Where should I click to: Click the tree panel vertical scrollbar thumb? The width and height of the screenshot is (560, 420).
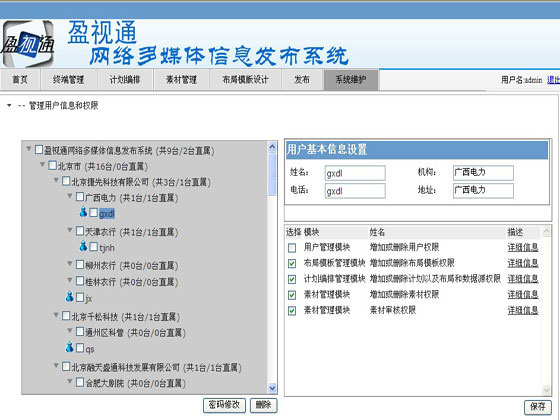click(272, 174)
